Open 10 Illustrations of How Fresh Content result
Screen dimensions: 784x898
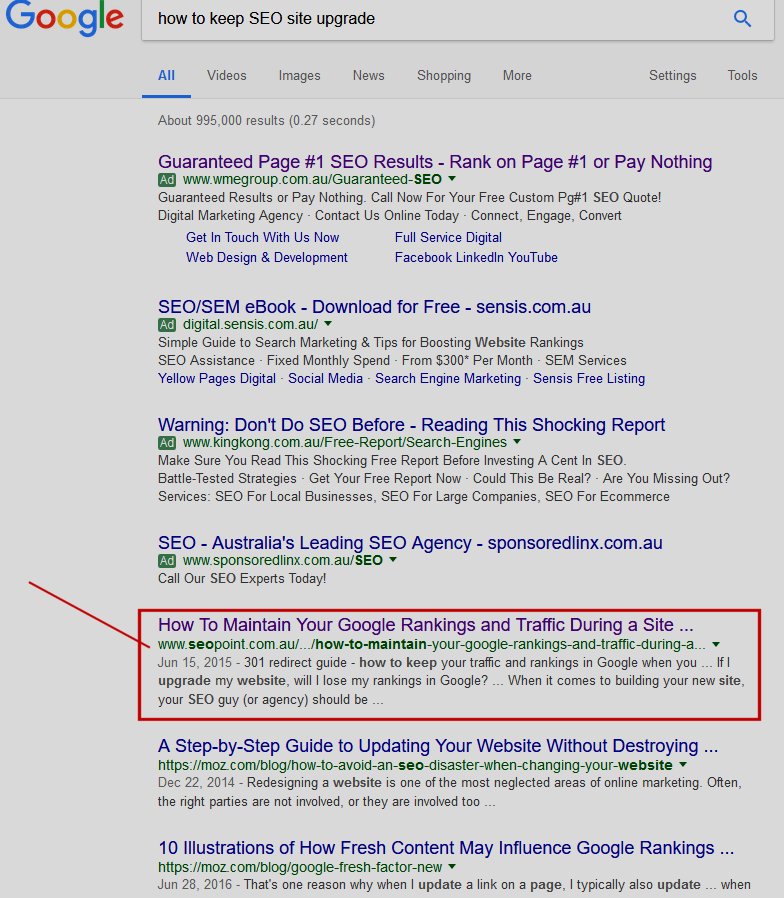pyautogui.click(x=446, y=848)
